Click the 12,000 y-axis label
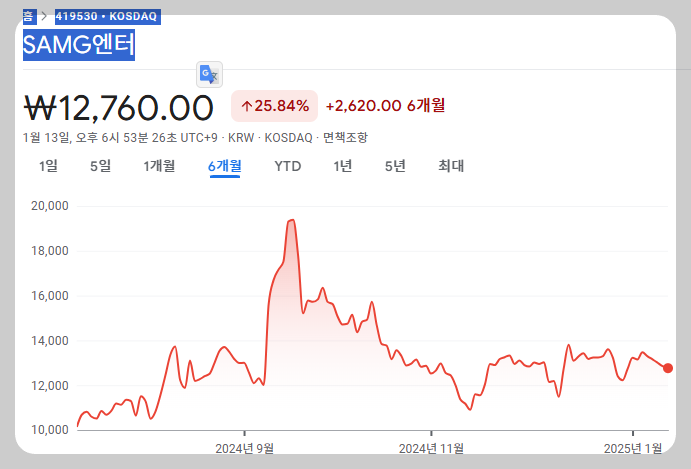 coord(50,386)
